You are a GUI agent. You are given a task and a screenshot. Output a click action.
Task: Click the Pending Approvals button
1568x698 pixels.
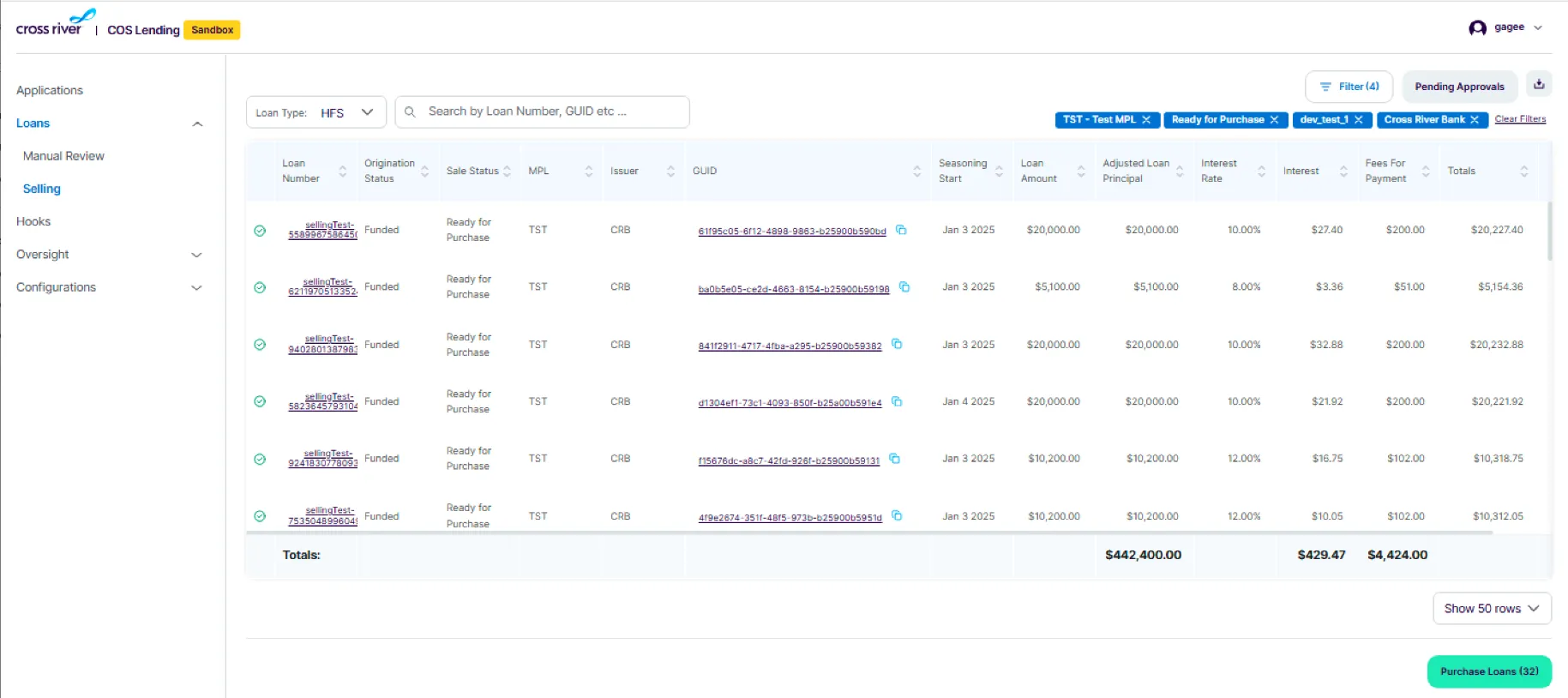1459,87
